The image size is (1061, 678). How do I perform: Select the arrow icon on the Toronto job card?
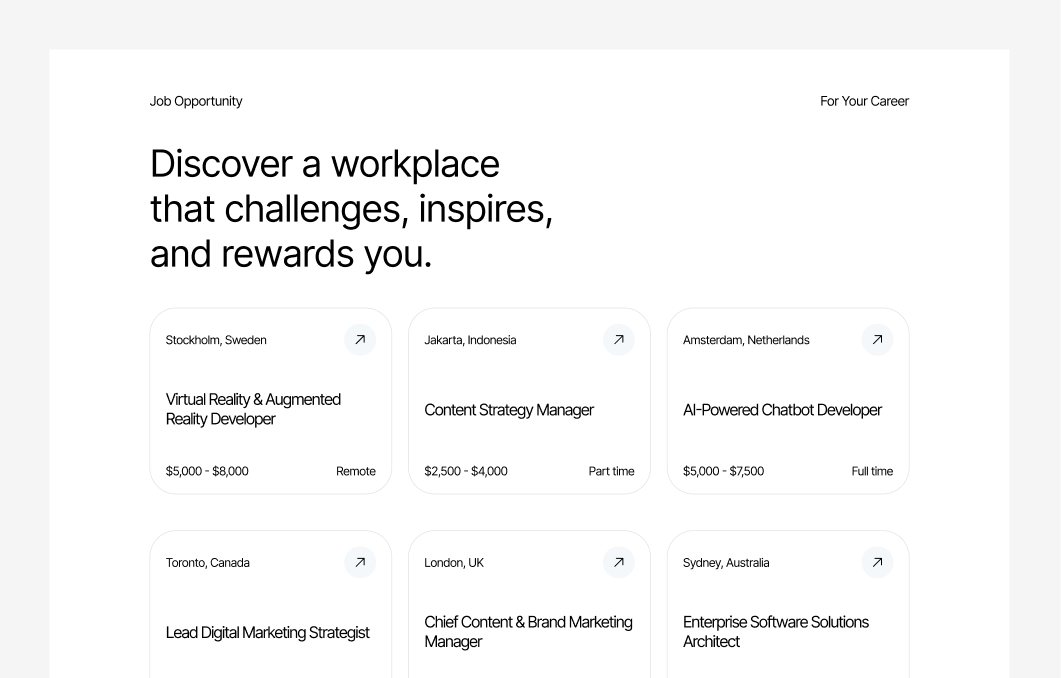pyautogui.click(x=360, y=562)
